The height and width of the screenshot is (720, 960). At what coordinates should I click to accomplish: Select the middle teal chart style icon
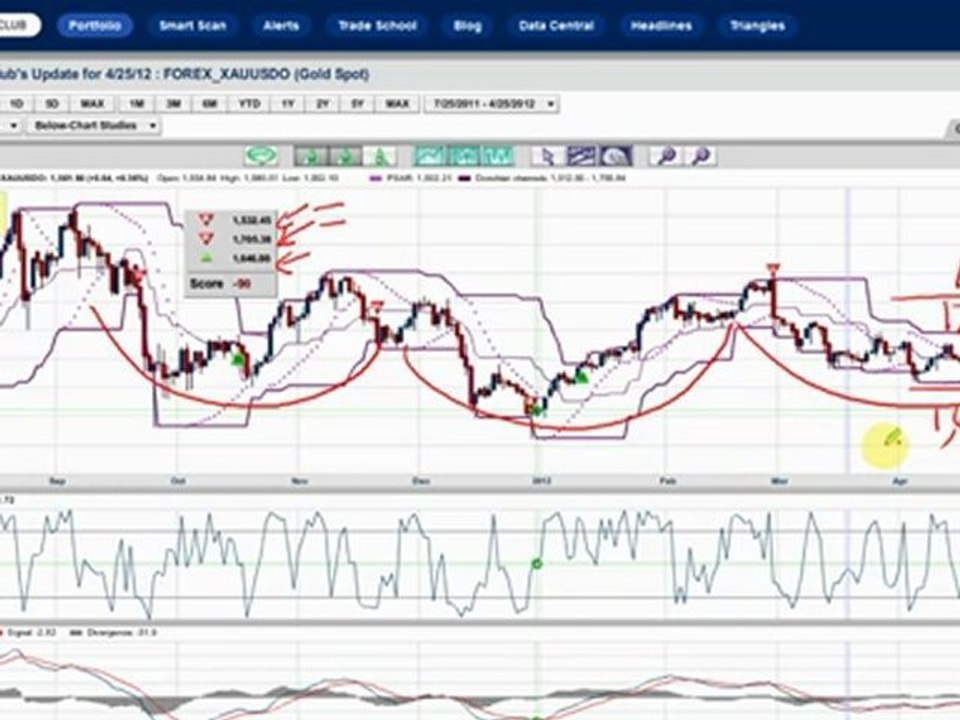(x=464, y=156)
